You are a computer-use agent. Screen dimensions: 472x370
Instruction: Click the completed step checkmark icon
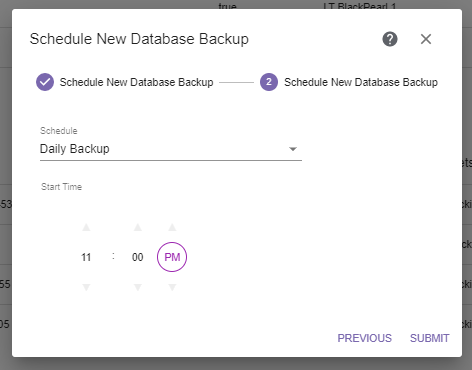point(45,82)
